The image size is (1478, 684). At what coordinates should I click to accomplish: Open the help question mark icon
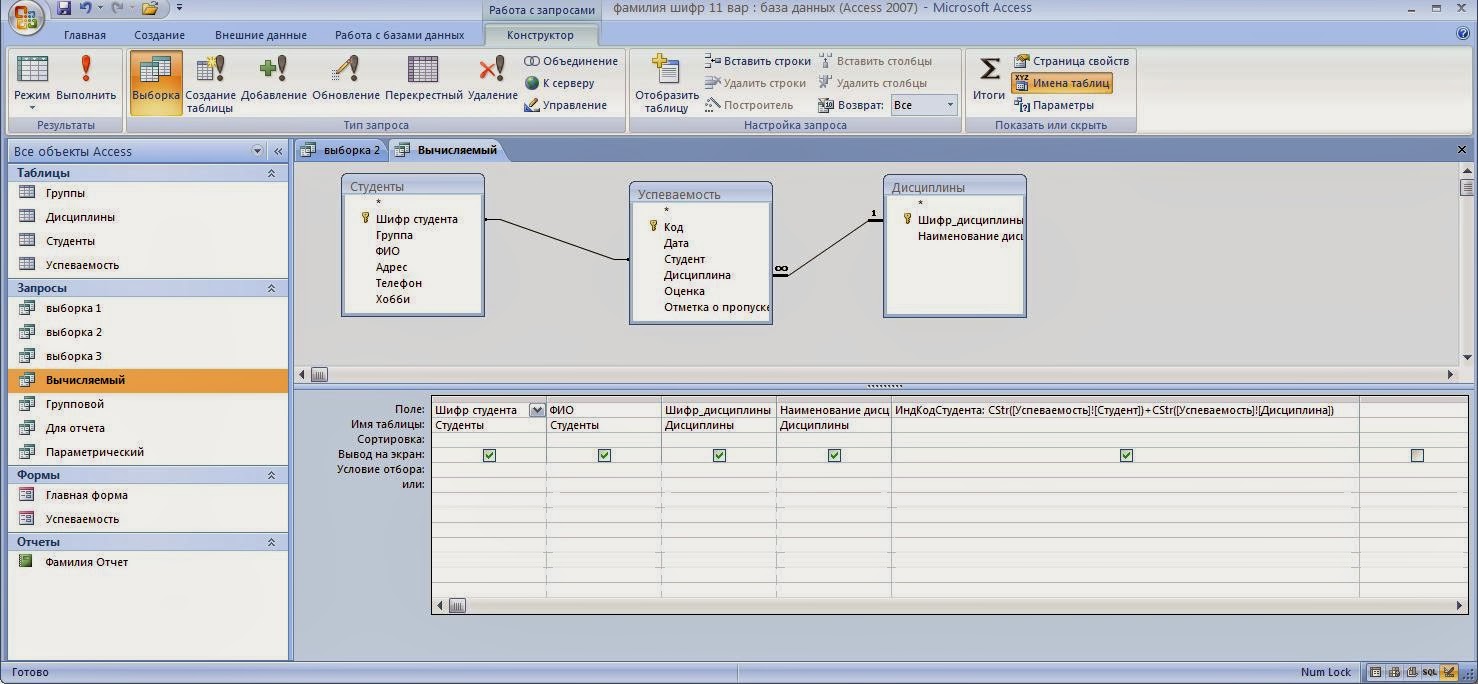tap(1464, 34)
